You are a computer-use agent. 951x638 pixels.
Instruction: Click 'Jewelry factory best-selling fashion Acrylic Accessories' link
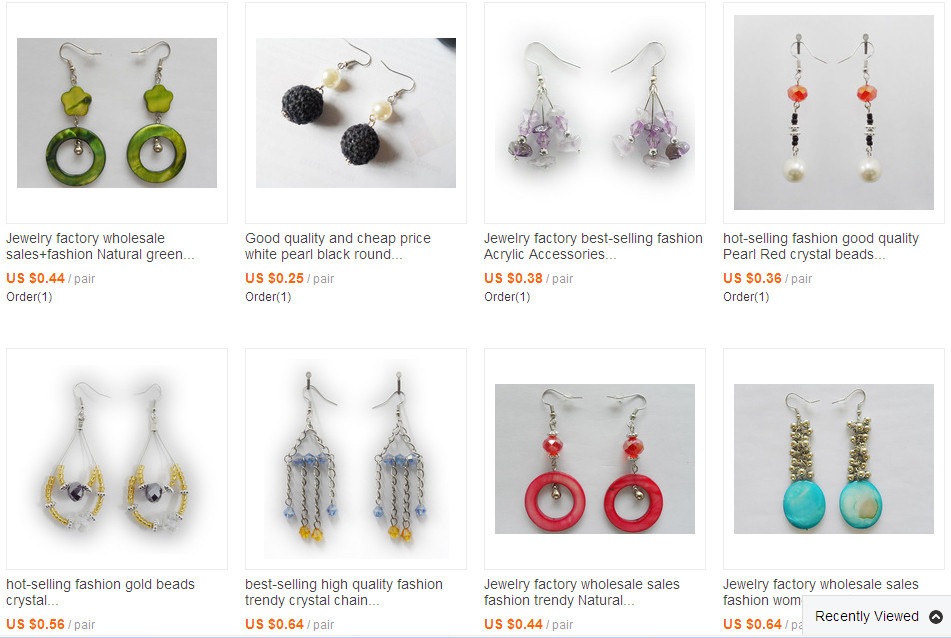pos(593,246)
